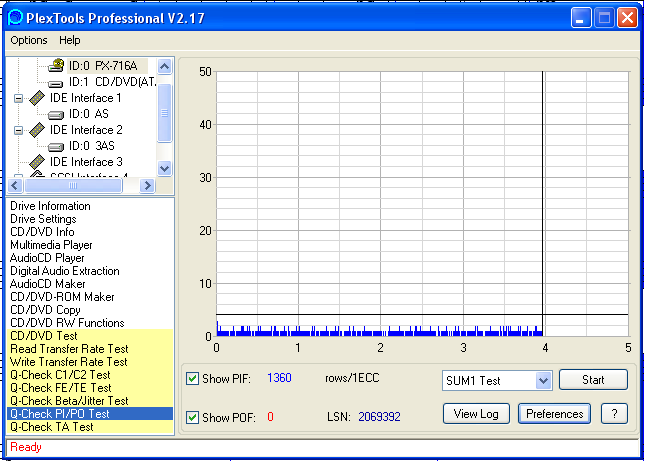Viewport: 646px width, 461px height.
Task: Select CD/DVD Copy function
Action: tap(45, 310)
